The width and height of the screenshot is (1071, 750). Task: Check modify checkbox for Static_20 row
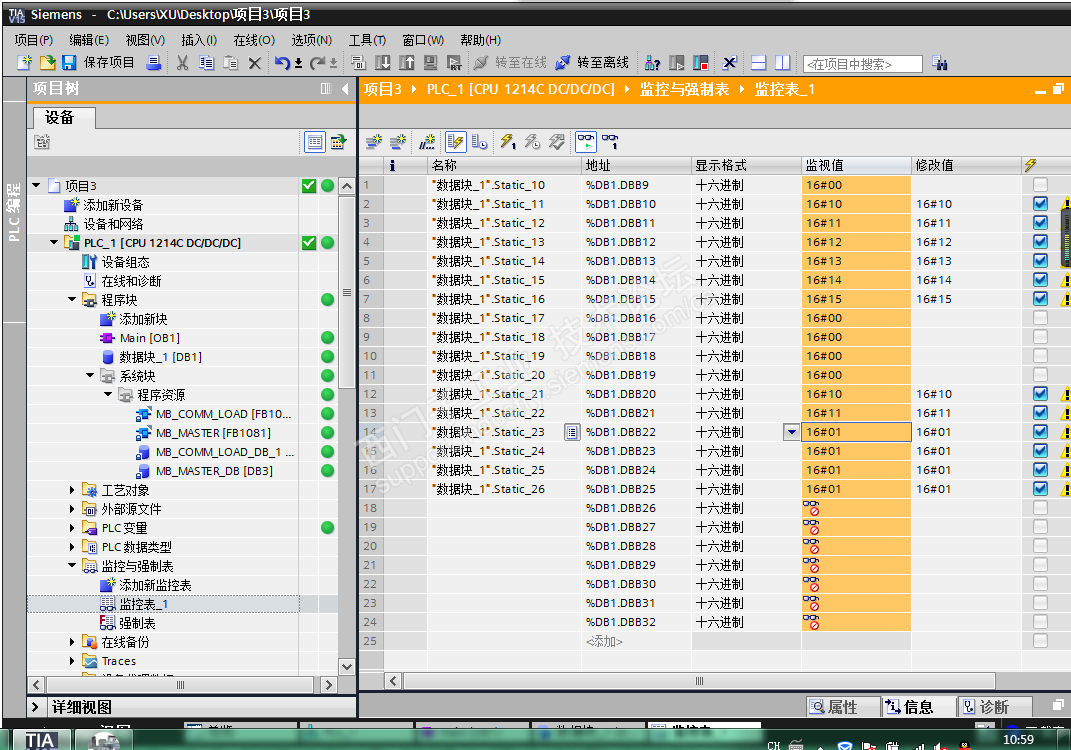pos(1040,374)
